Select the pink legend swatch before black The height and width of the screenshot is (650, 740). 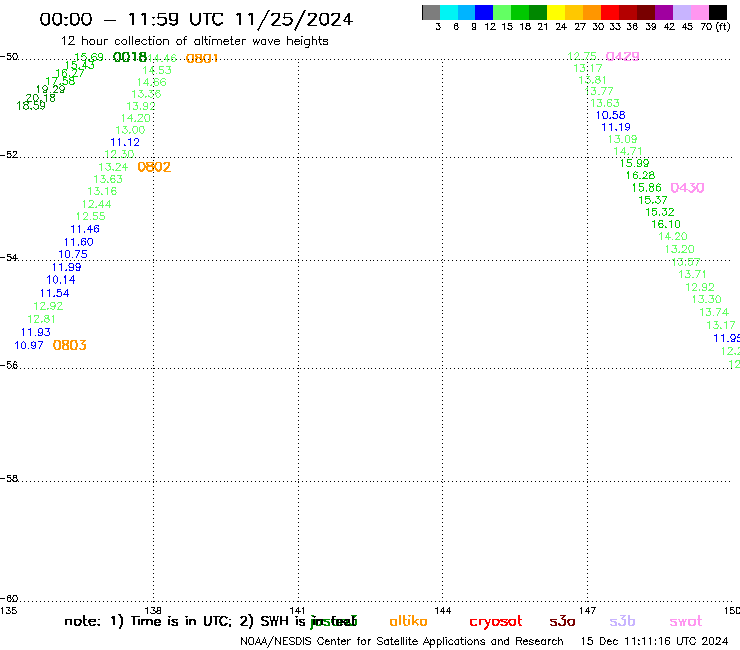coord(699,12)
